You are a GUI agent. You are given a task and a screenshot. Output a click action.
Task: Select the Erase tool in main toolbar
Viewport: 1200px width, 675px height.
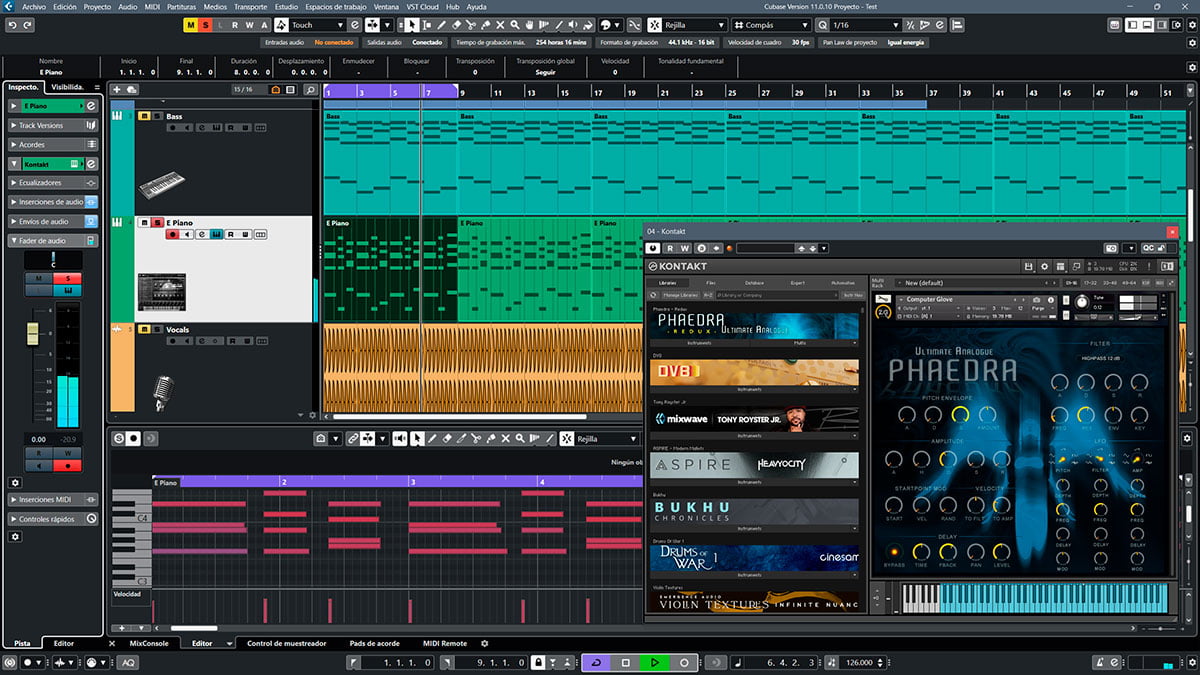457,25
